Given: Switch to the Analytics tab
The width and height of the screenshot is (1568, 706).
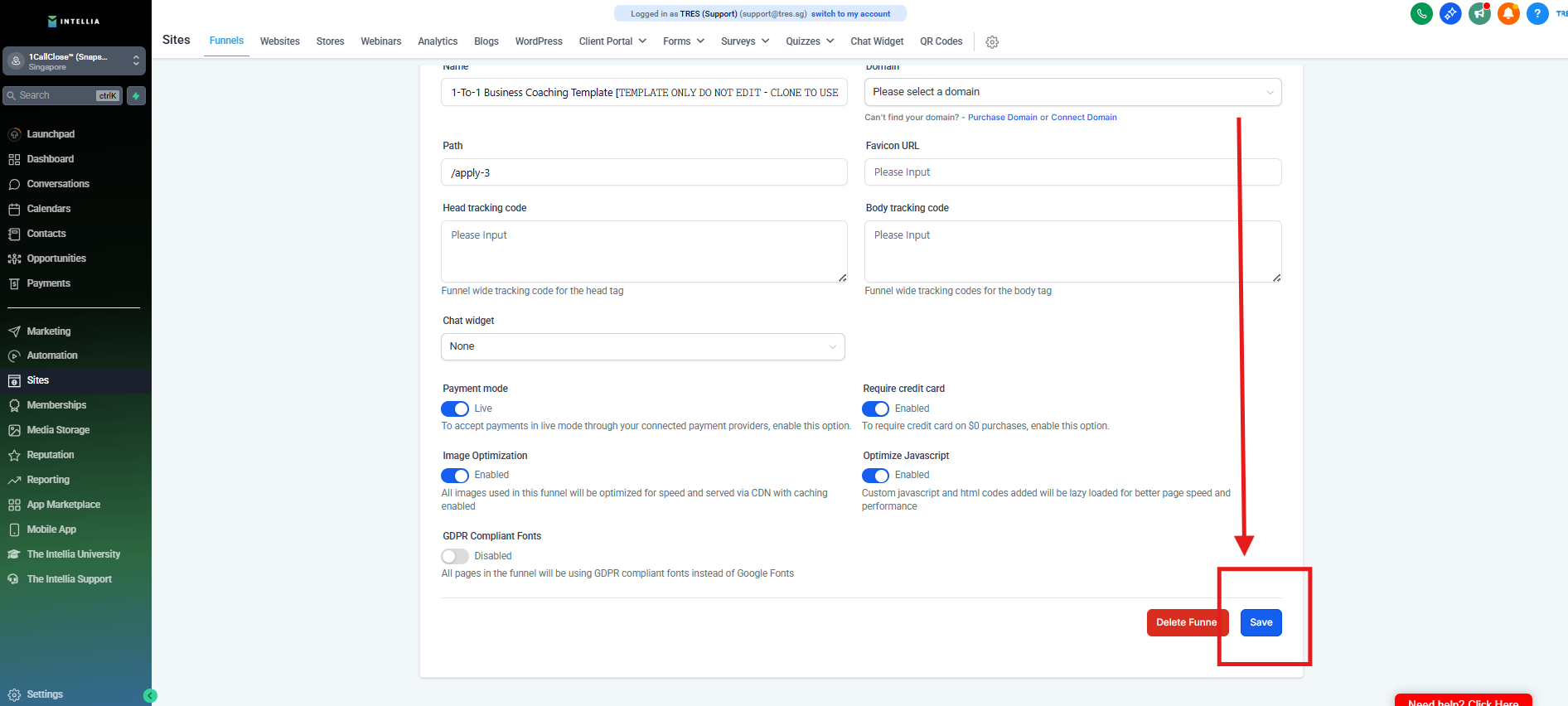Looking at the screenshot, I should pos(438,41).
